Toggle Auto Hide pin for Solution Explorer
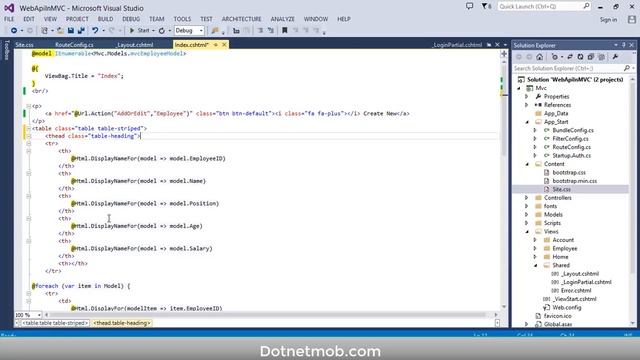 point(624,45)
